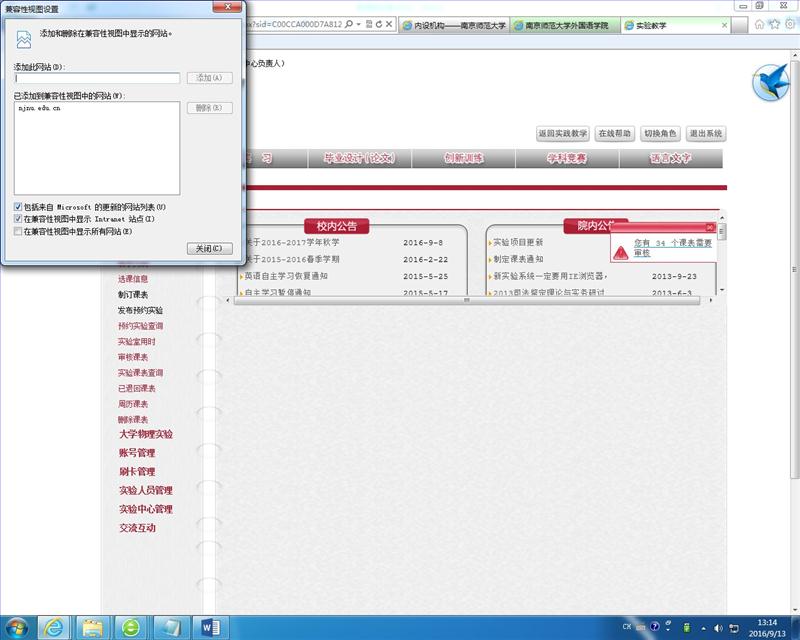Open the 学科竞赛 navigation menu
Image resolution: width=800 pixels, height=640 pixels.
(566, 158)
